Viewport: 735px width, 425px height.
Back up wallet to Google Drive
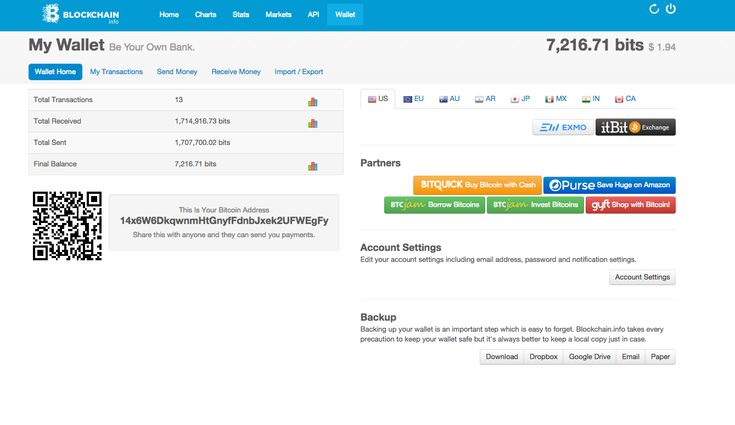[588, 356]
